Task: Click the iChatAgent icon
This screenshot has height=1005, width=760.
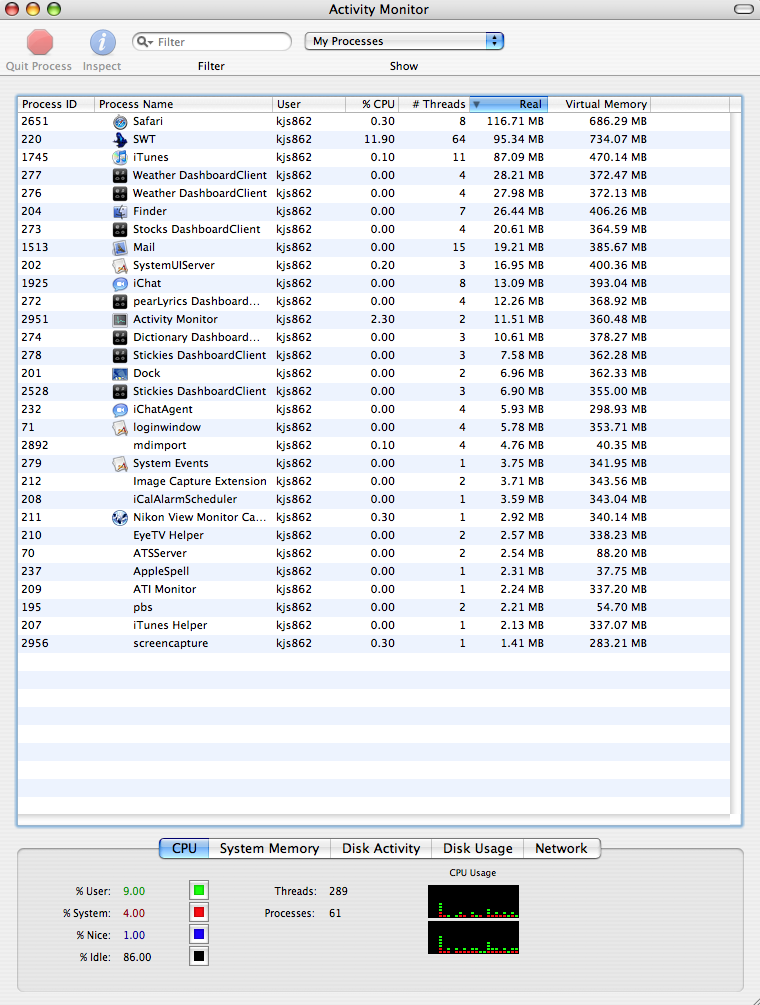Action: click(120, 409)
